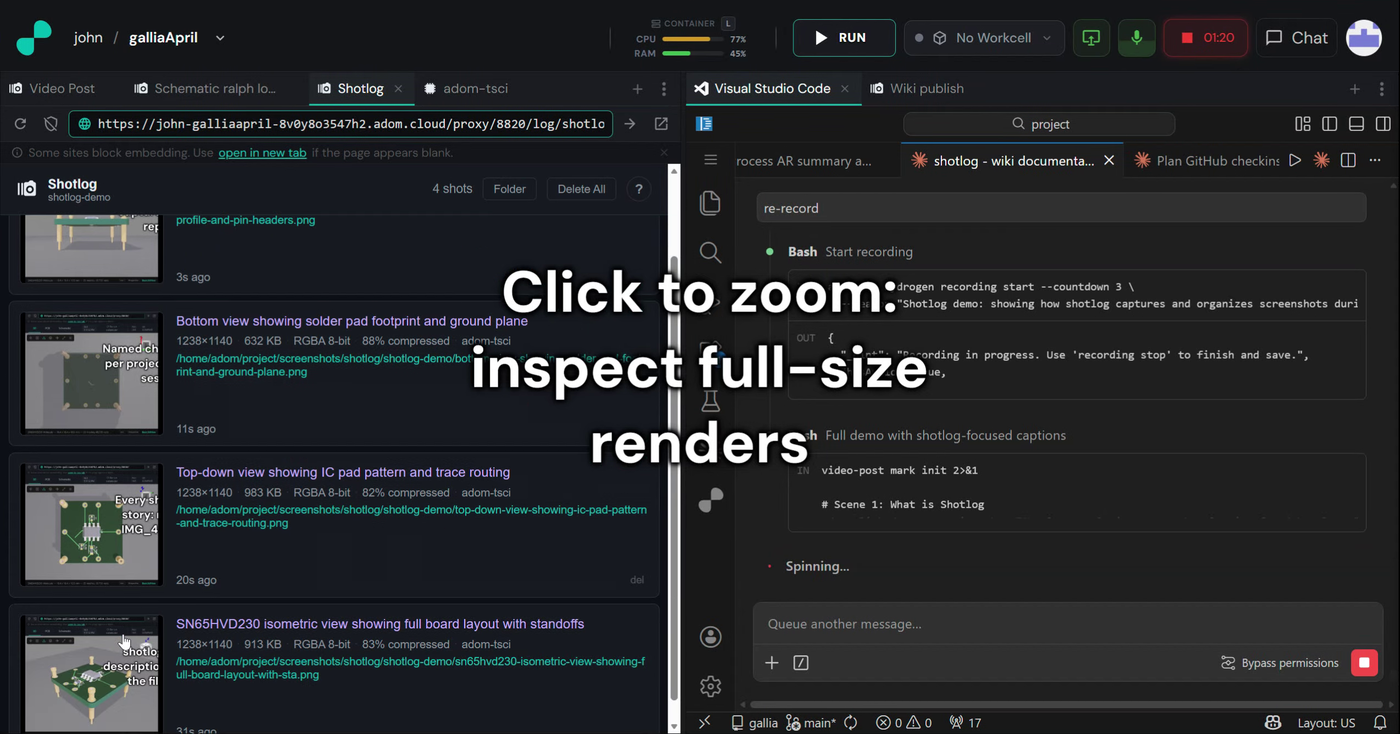Viewport: 1400px width, 734px height.
Task: Switch to the Wiki publish tab
Action: [x=917, y=89]
